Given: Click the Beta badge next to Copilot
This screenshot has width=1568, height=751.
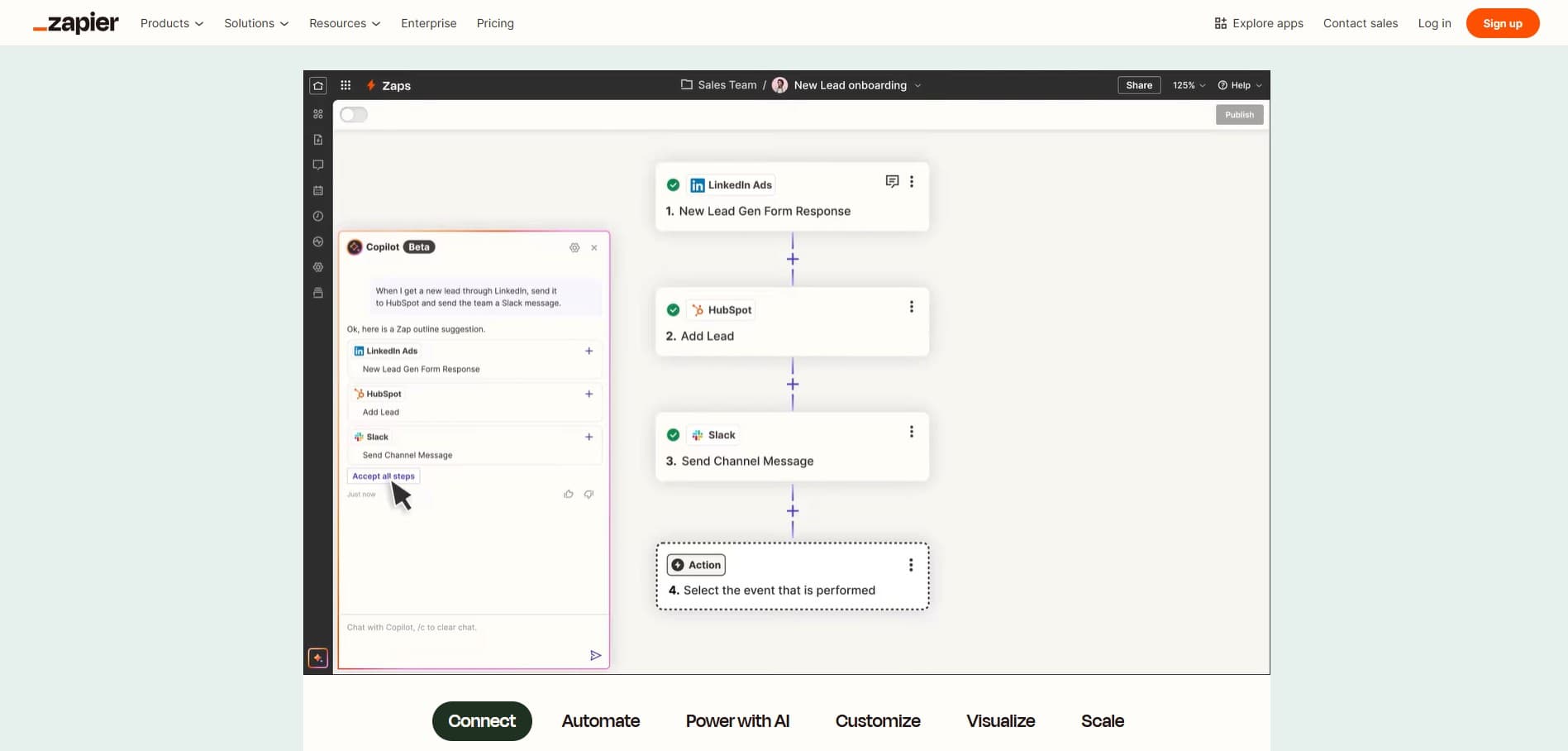Looking at the screenshot, I should click(419, 247).
